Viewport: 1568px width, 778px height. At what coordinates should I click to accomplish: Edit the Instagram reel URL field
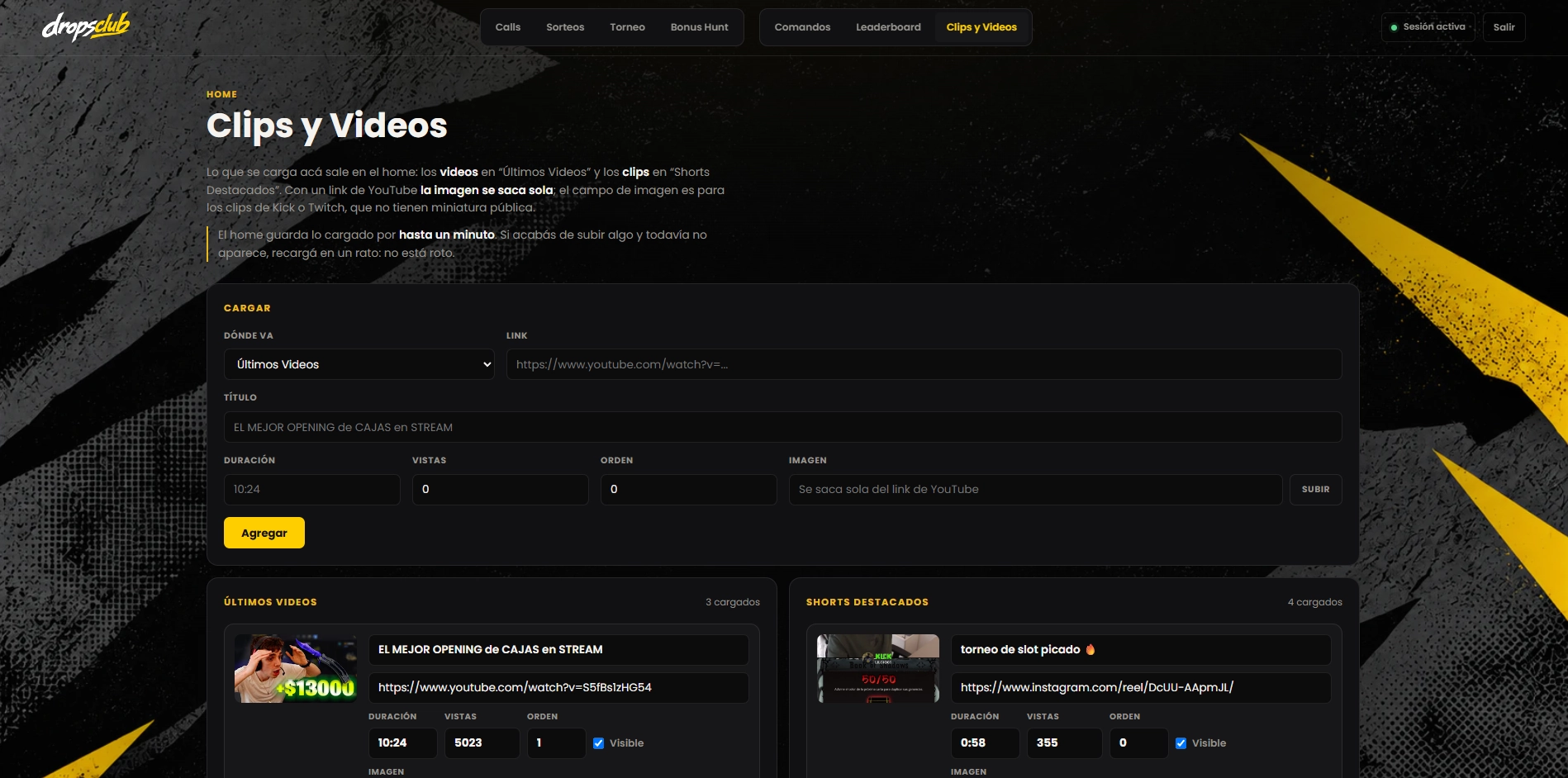pyautogui.click(x=1141, y=687)
